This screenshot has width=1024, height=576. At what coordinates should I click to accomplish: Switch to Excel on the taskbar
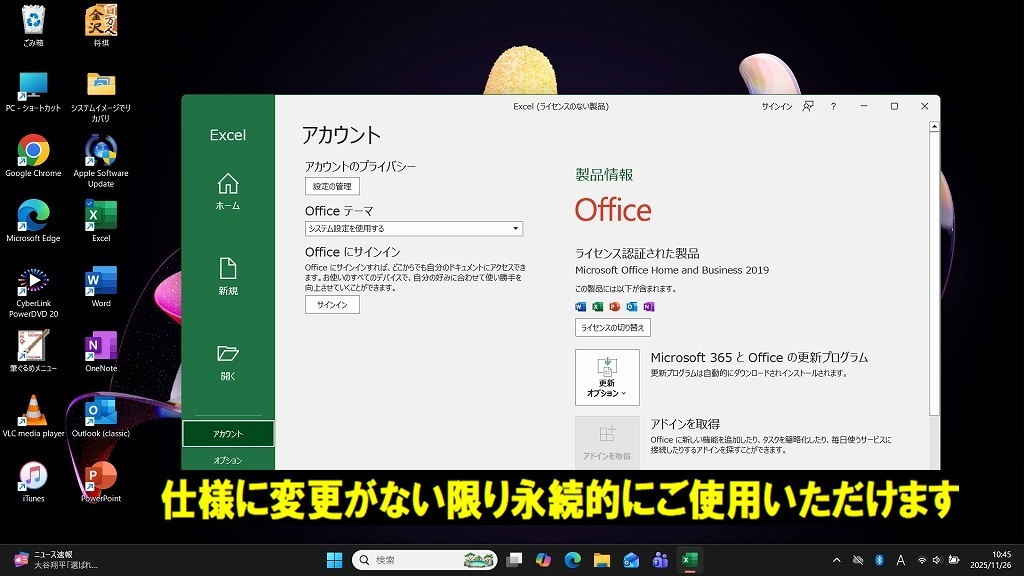690,560
